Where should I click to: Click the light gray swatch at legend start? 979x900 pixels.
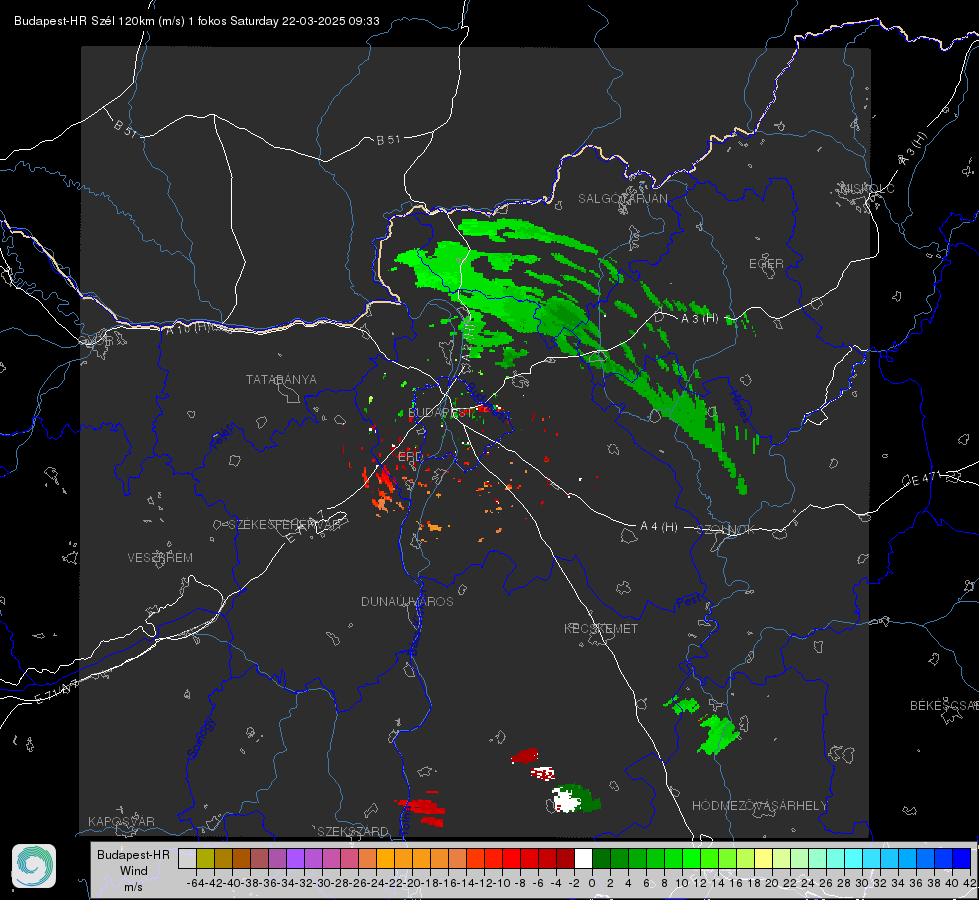(187, 859)
